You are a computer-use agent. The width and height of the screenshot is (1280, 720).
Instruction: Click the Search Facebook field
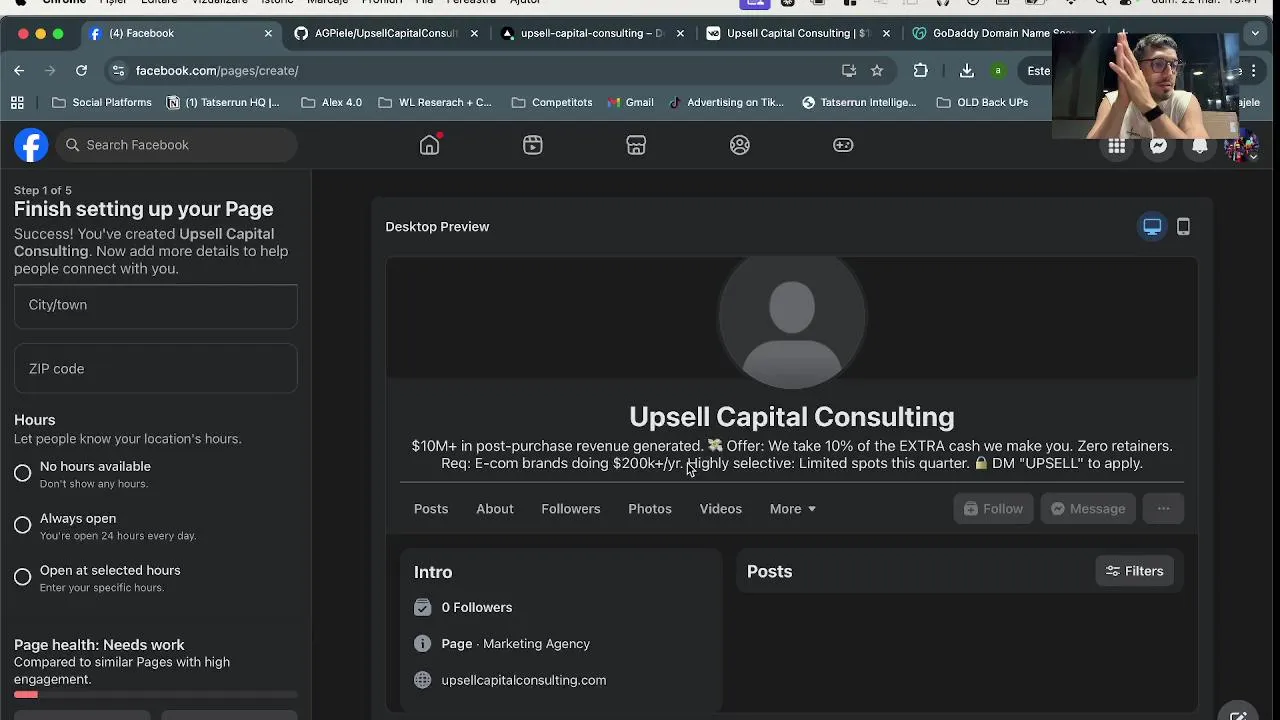pyautogui.click(x=176, y=145)
